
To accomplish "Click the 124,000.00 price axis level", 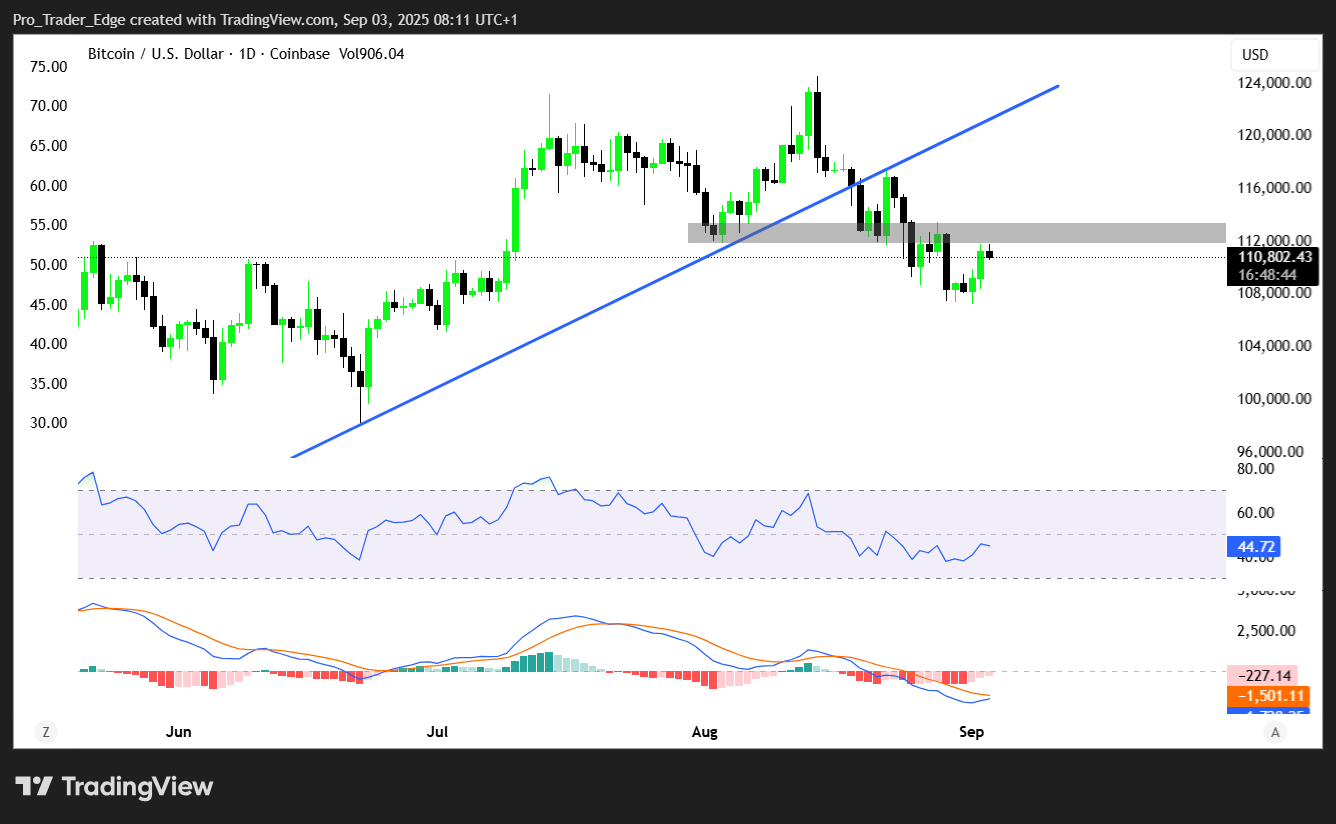I will click(1274, 83).
